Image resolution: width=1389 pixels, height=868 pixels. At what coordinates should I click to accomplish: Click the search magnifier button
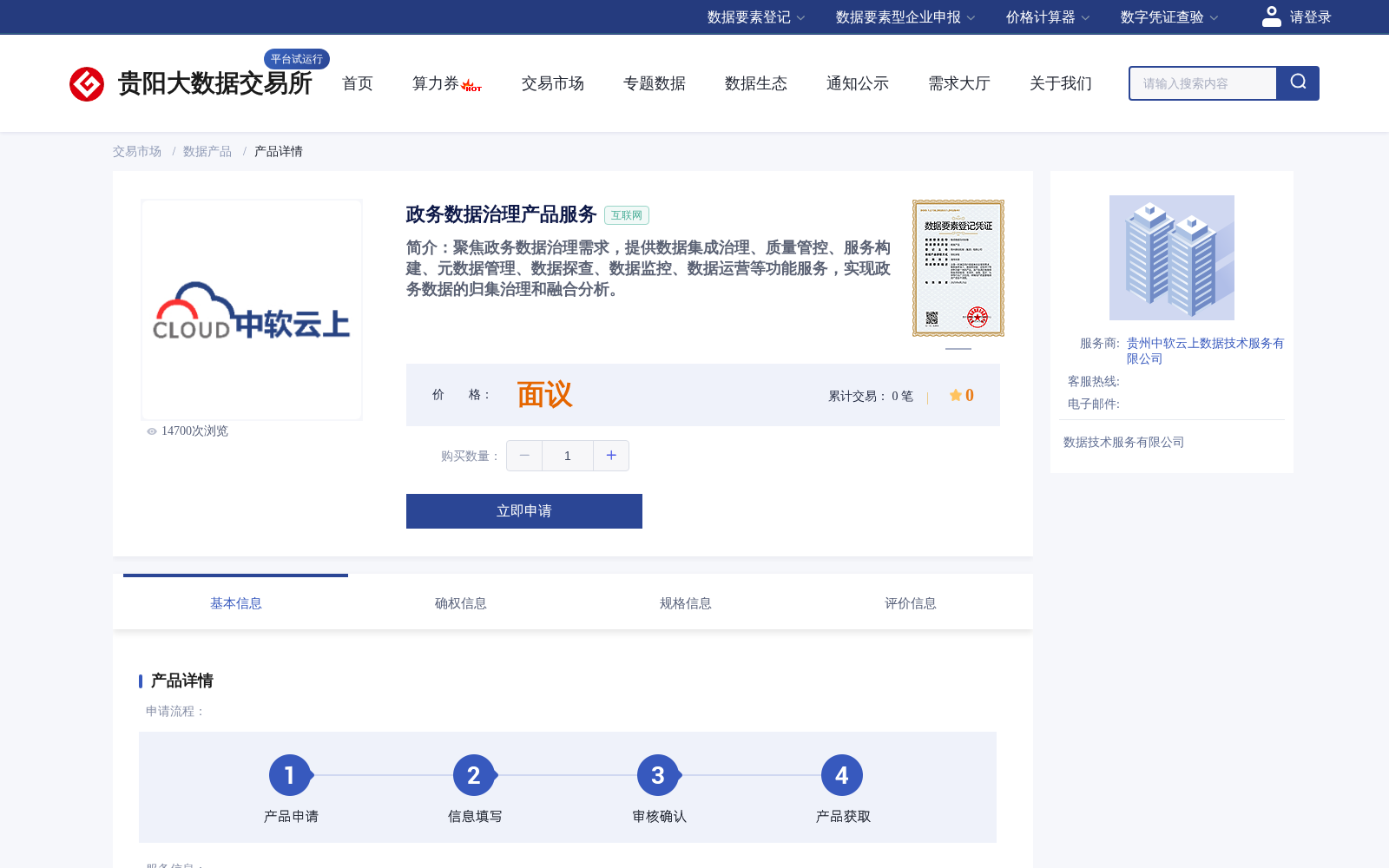(x=1298, y=83)
